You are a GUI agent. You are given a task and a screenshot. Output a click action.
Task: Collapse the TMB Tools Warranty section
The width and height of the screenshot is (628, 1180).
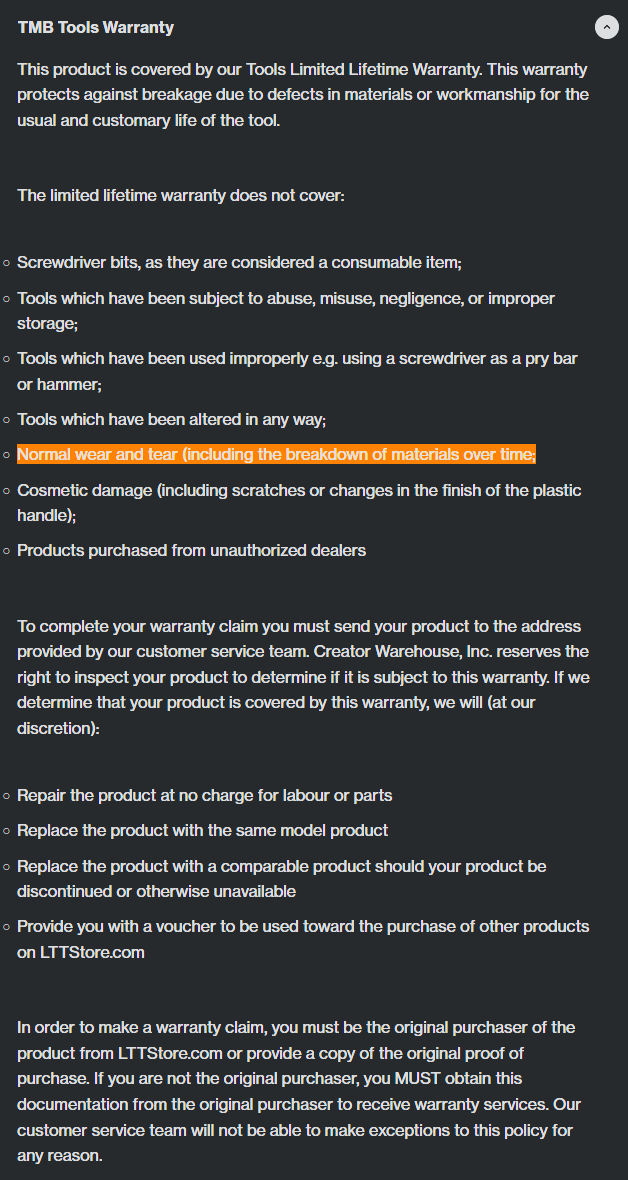pyautogui.click(x=606, y=27)
